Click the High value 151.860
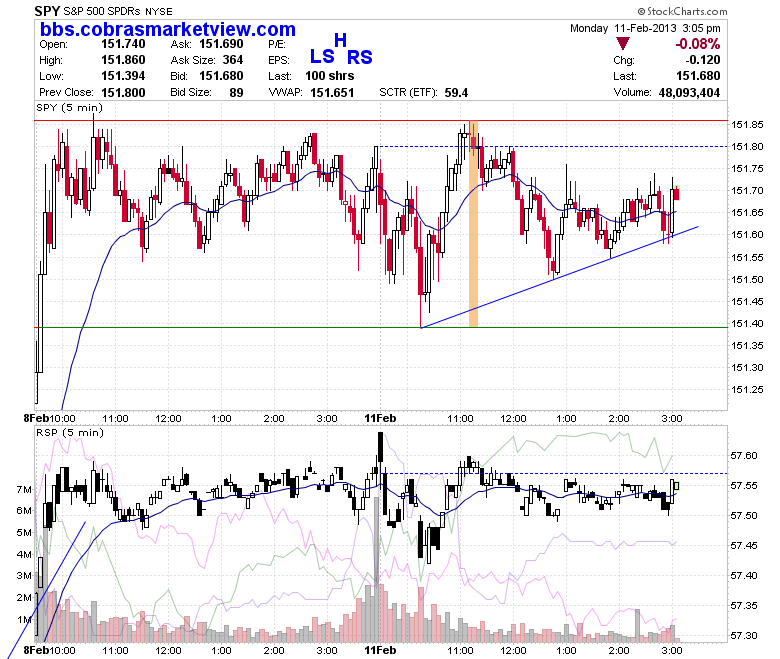 pos(123,60)
